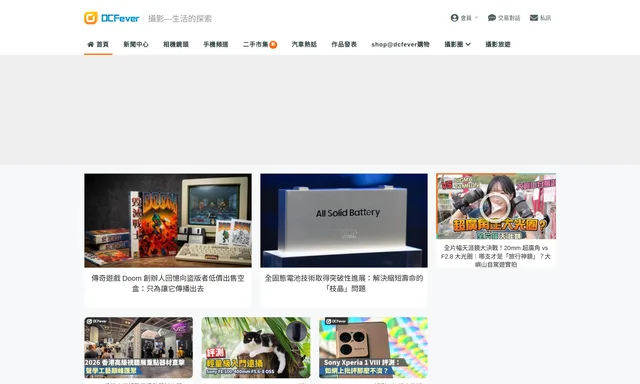Go to the 首頁 tab
This screenshot has width=640, height=384.
[98, 44]
